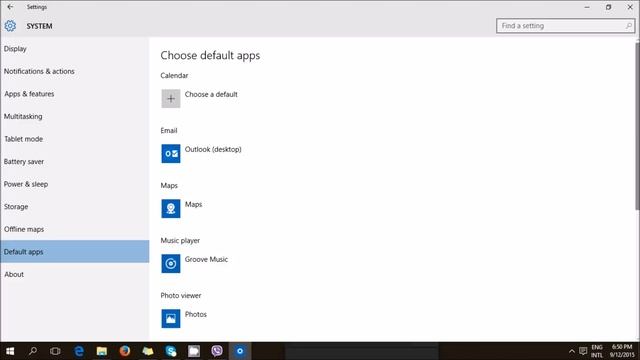Image resolution: width=640 pixels, height=360 pixels.
Task: Click the Settings gear icon beside SYSTEM
Action: (10, 26)
